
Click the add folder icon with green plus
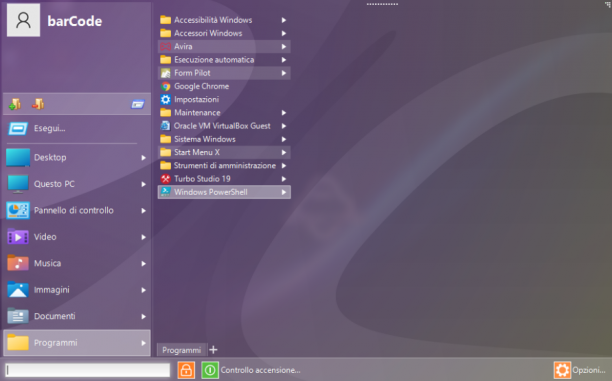(15, 104)
